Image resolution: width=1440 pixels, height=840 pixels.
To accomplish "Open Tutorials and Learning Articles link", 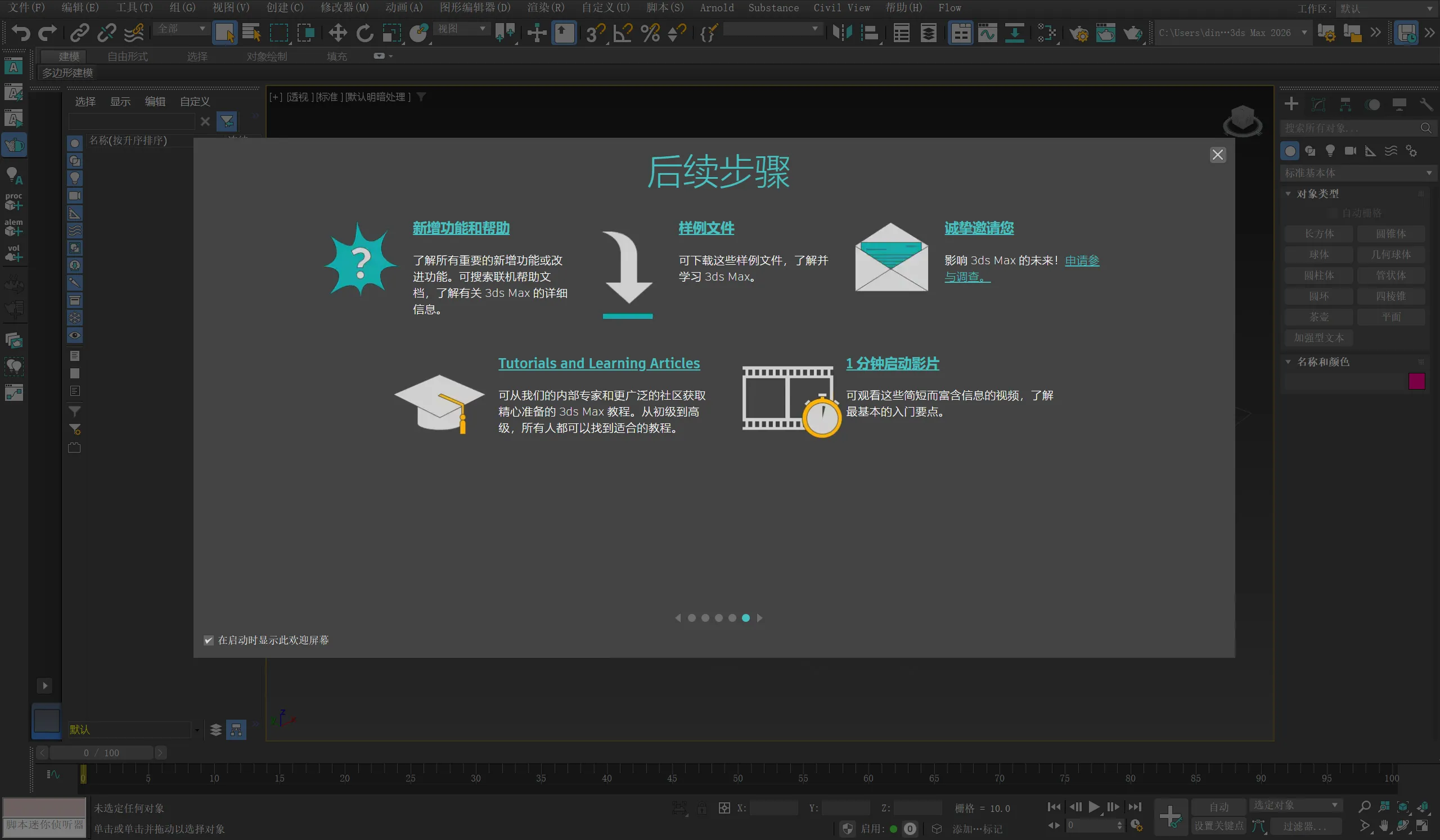I will point(598,363).
